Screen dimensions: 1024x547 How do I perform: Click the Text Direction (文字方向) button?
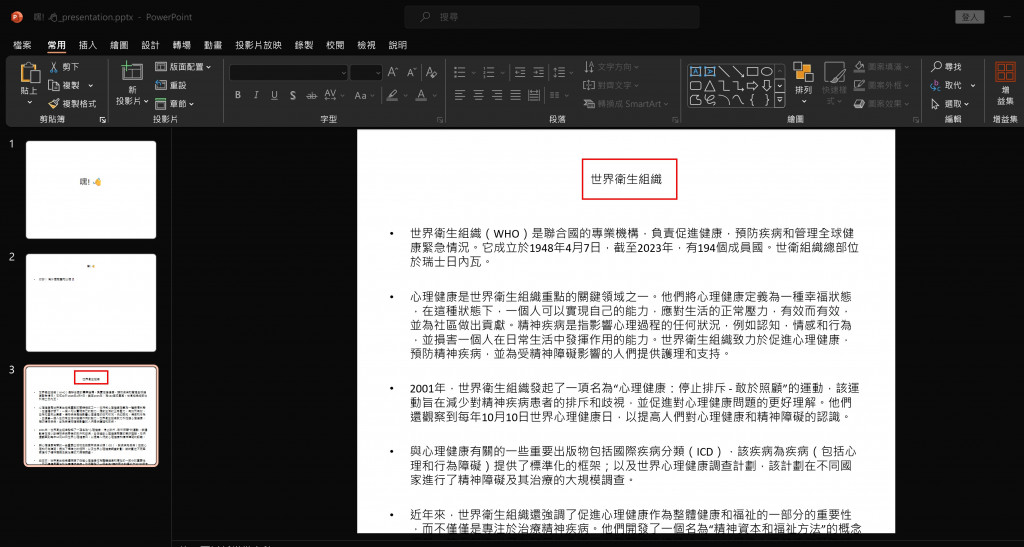(x=612, y=67)
